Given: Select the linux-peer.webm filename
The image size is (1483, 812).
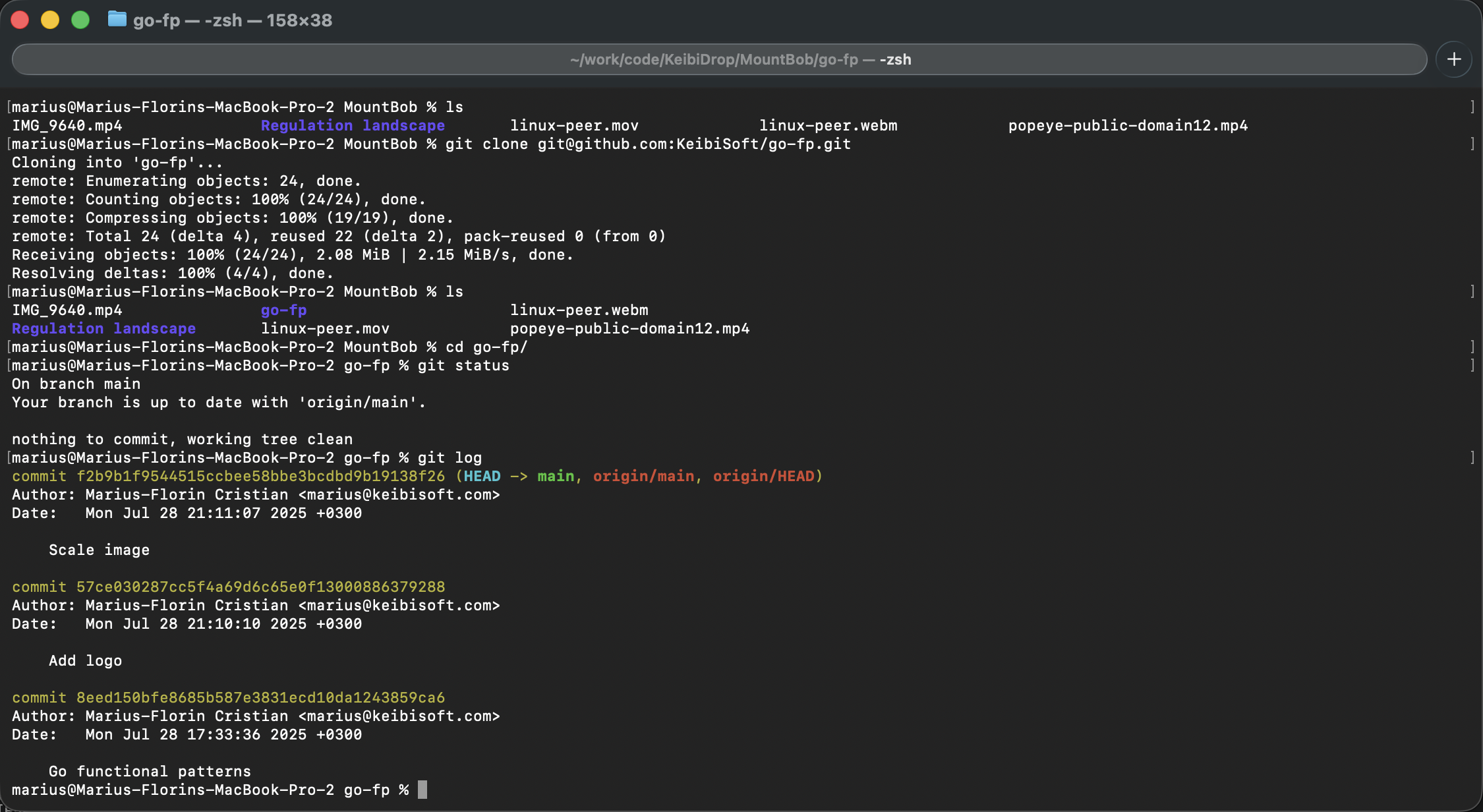Looking at the screenshot, I should (x=579, y=310).
